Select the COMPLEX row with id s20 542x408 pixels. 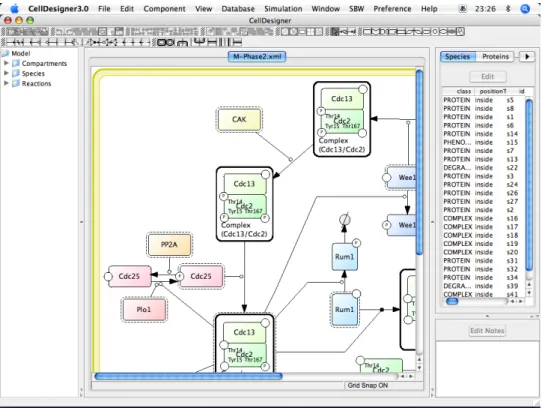tap(484, 252)
